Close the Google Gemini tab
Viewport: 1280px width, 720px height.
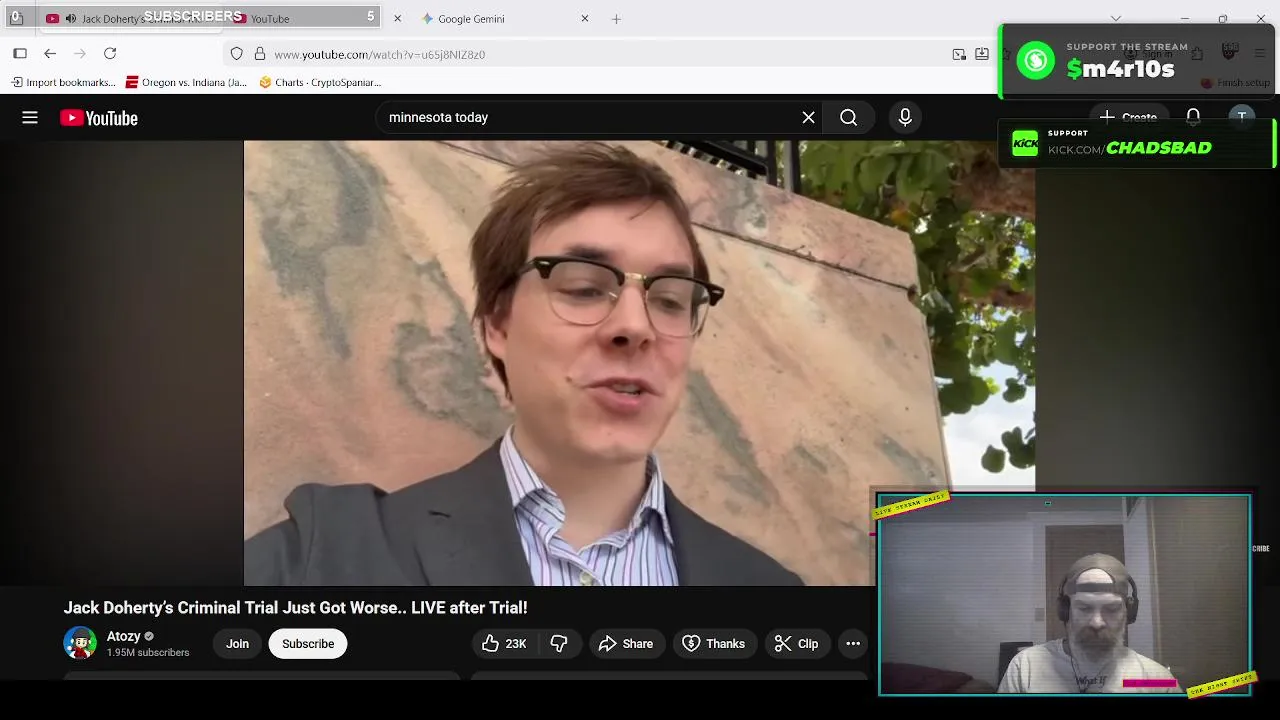tap(585, 19)
